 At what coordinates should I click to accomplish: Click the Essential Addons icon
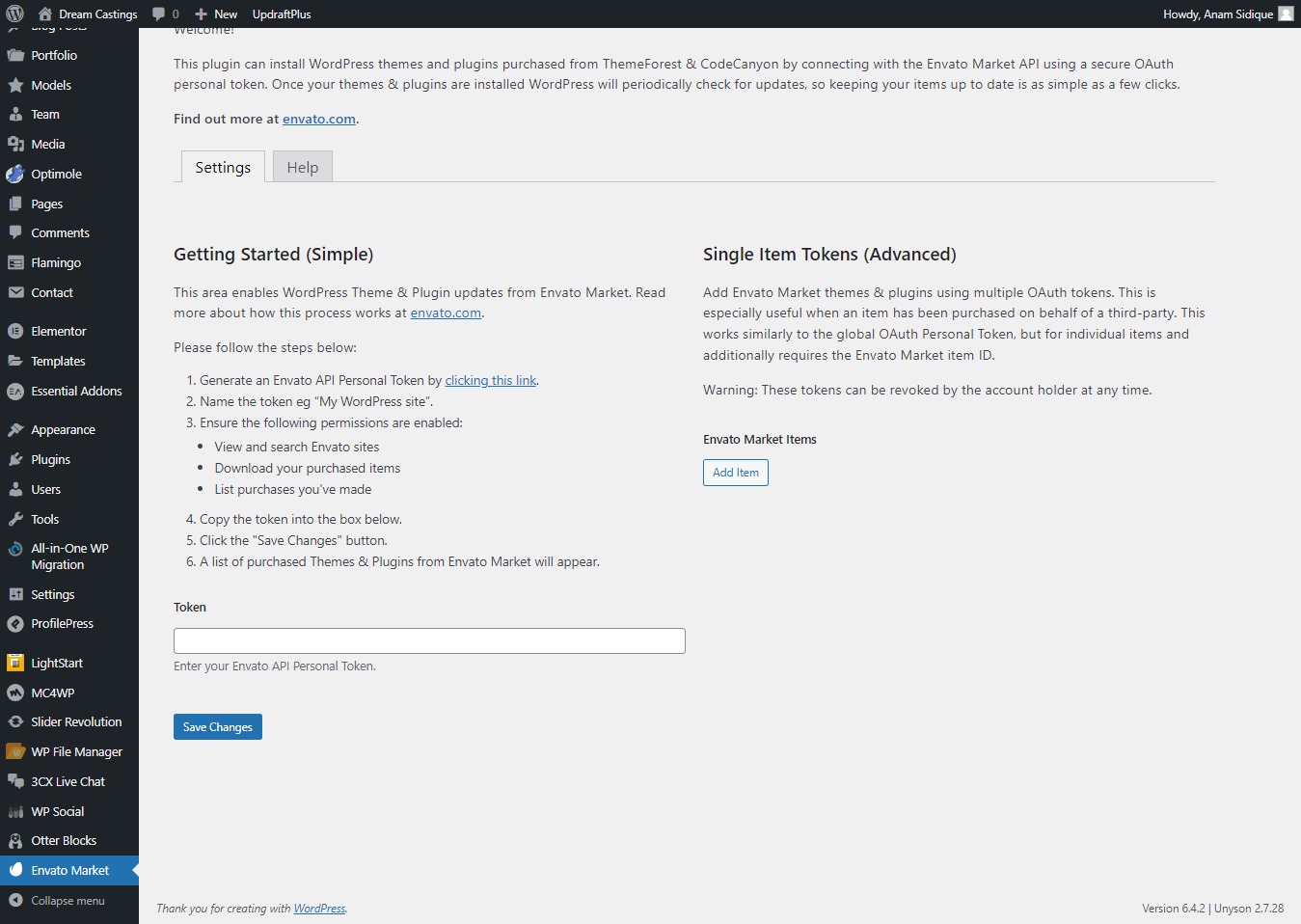[x=15, y=391]
